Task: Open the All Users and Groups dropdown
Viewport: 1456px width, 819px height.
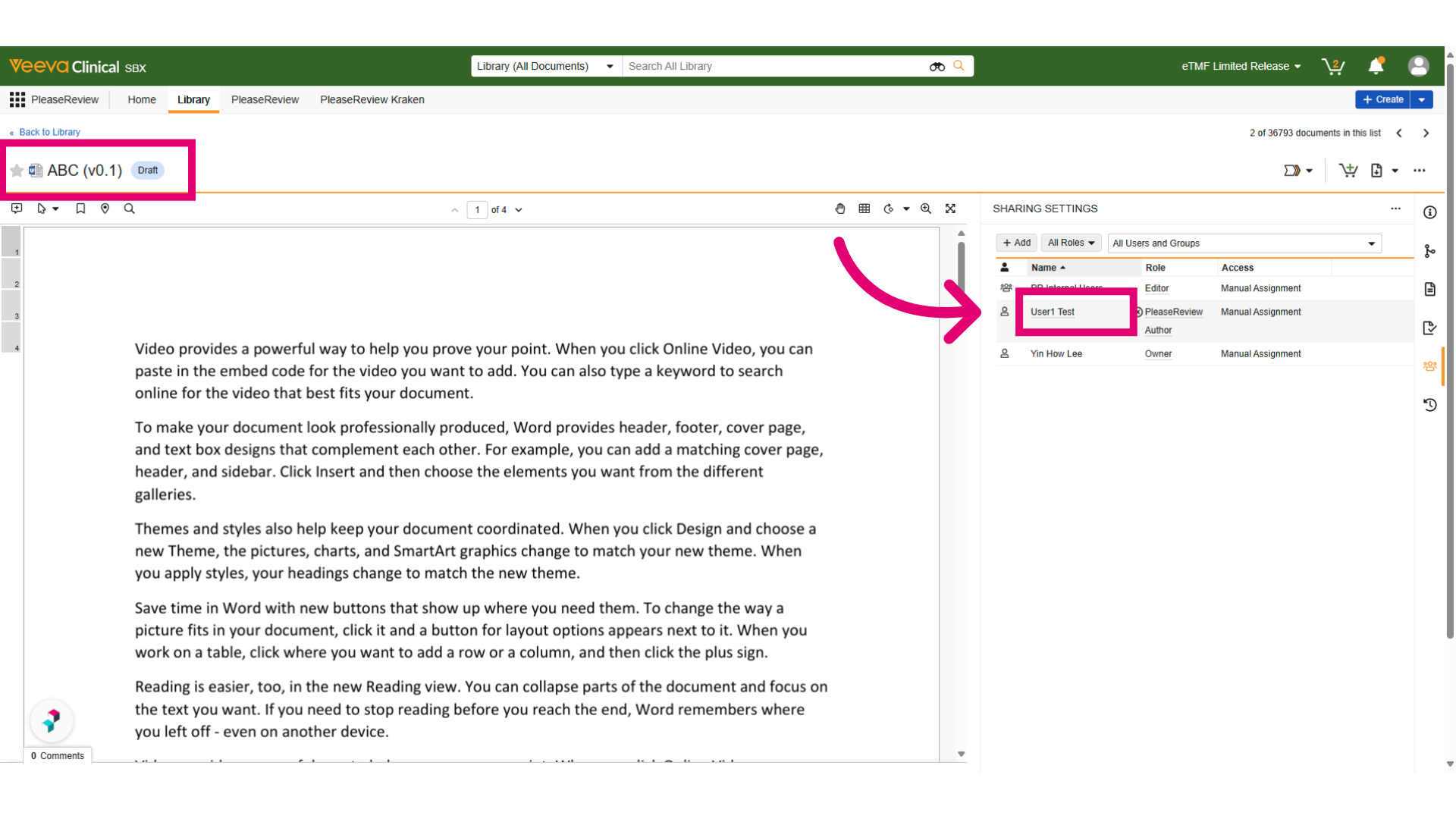Action: 1244,243
